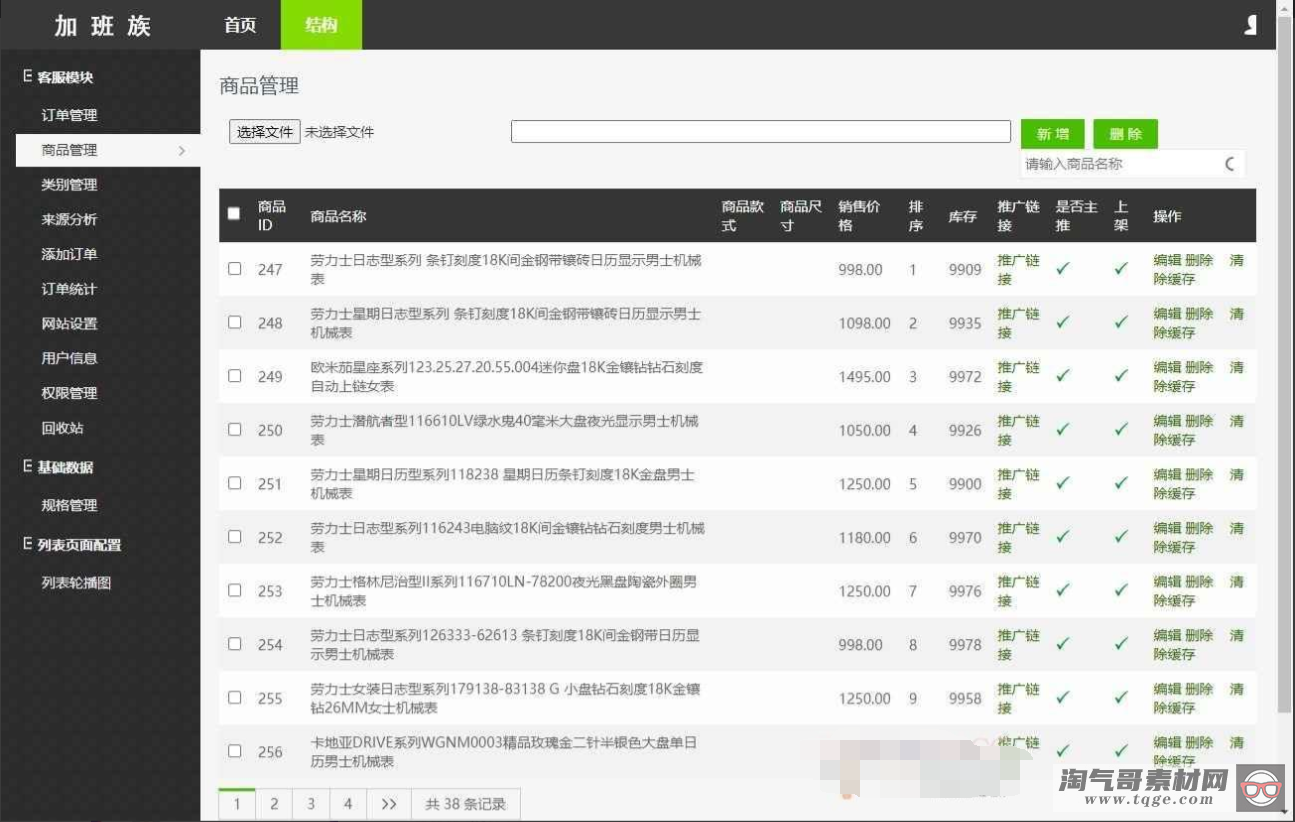The height and width of the screenshot is (822, 1295).
Task: Click the 是否主推 checkmark for product 252
Action: click(x=1063, y=537)
